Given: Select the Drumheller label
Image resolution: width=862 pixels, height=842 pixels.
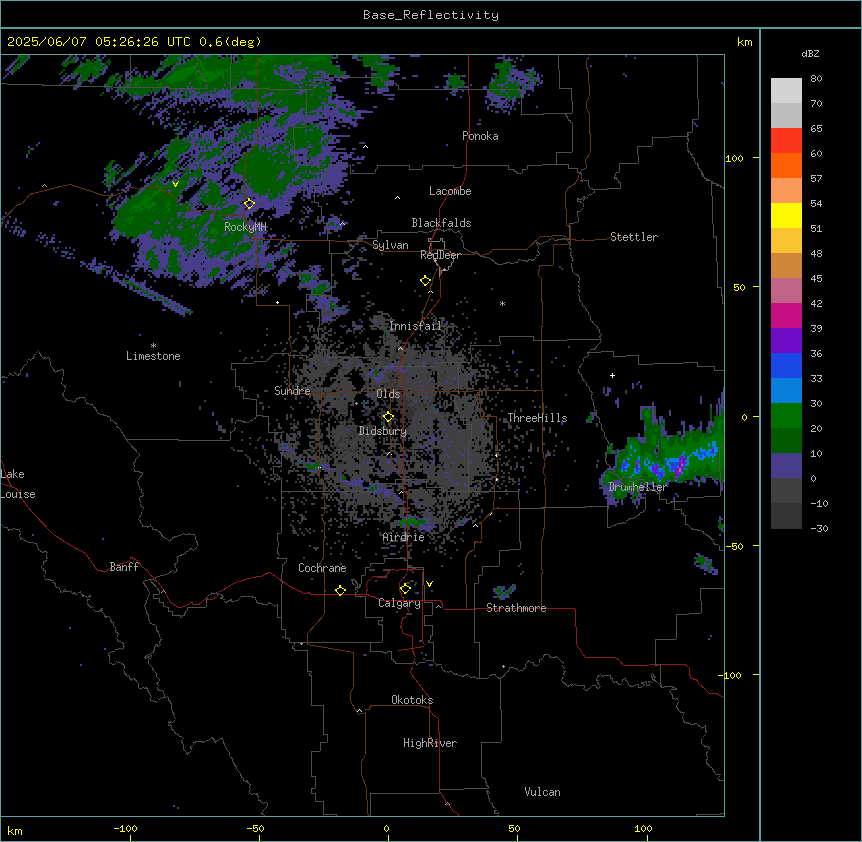Looking at the screenshot, I should [638, 487].
